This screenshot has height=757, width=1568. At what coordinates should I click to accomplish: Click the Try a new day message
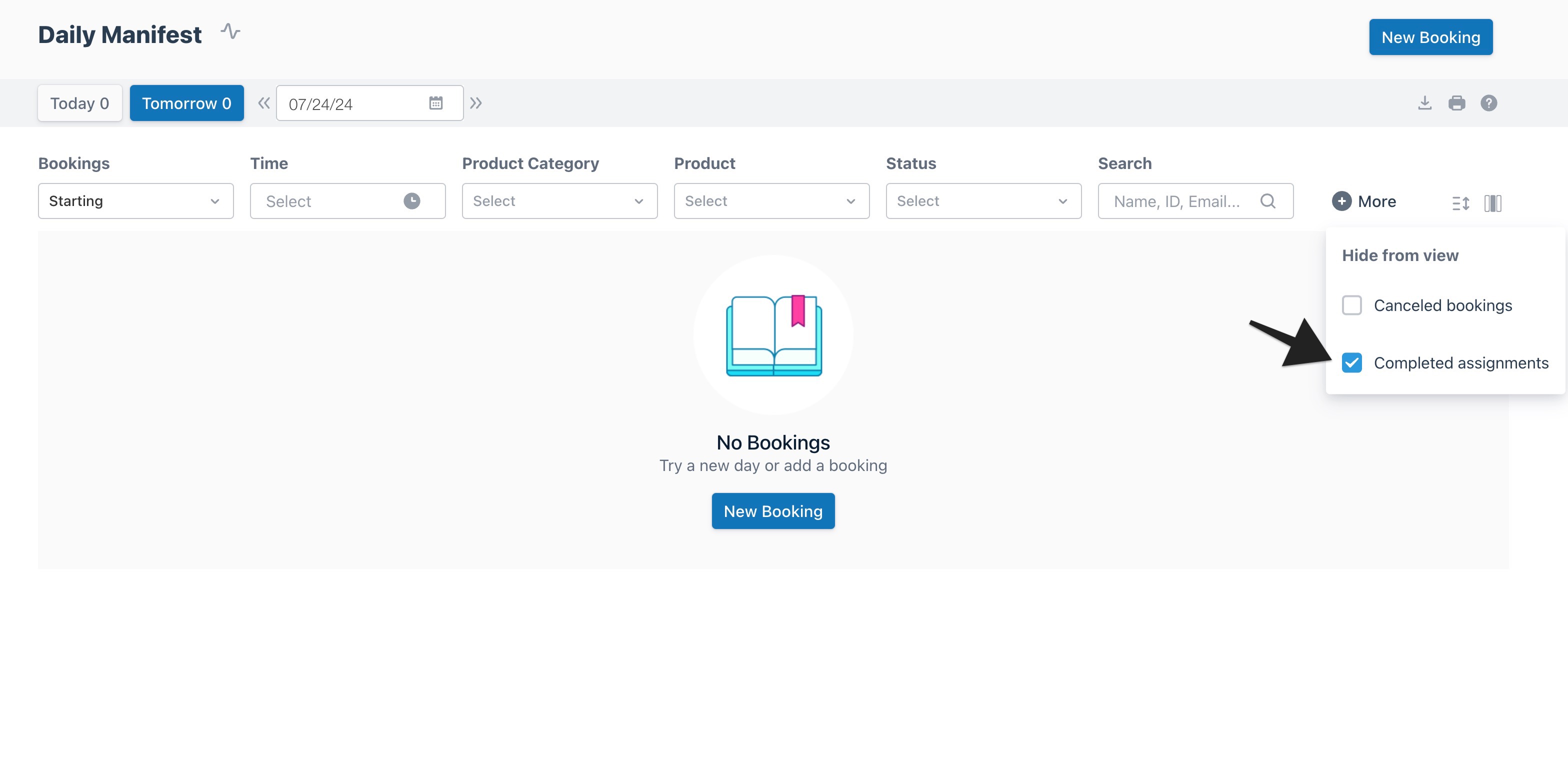click(x=773, y=465)
